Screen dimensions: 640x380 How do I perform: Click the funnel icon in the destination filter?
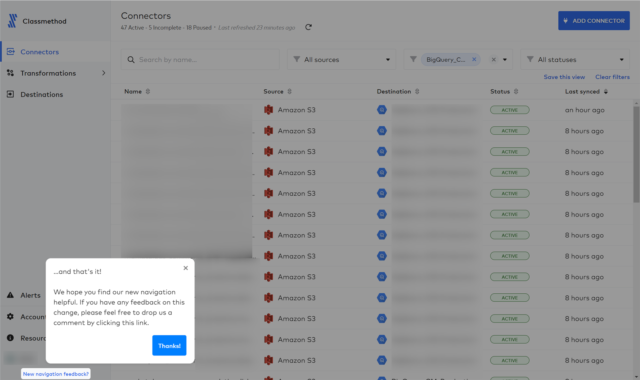pyautogui.click(x=413, y=59)
